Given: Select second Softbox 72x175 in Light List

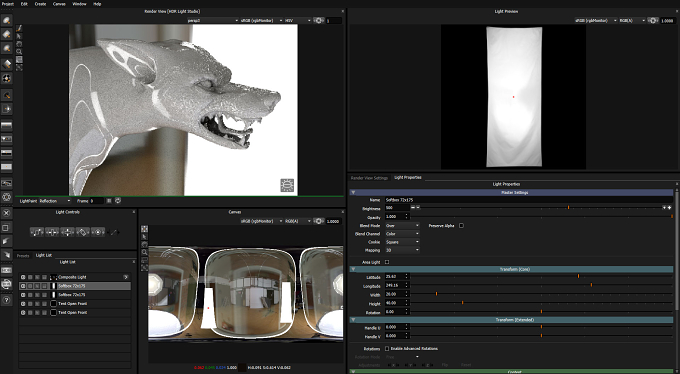Looking at the screenshot, I should (75, 295).
